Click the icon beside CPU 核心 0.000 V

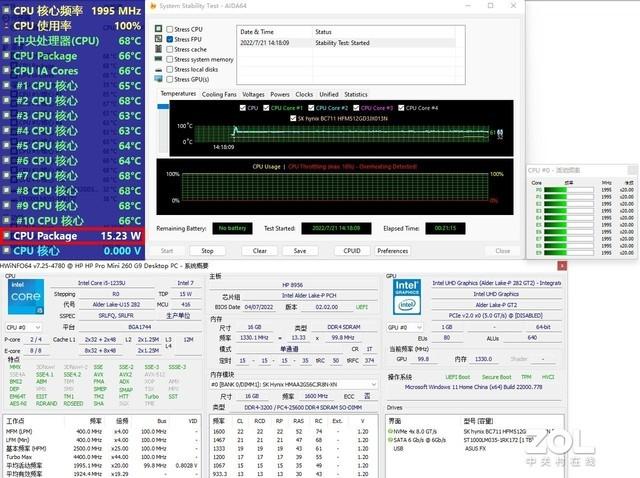pyautogui.click(x=6, y=250)
